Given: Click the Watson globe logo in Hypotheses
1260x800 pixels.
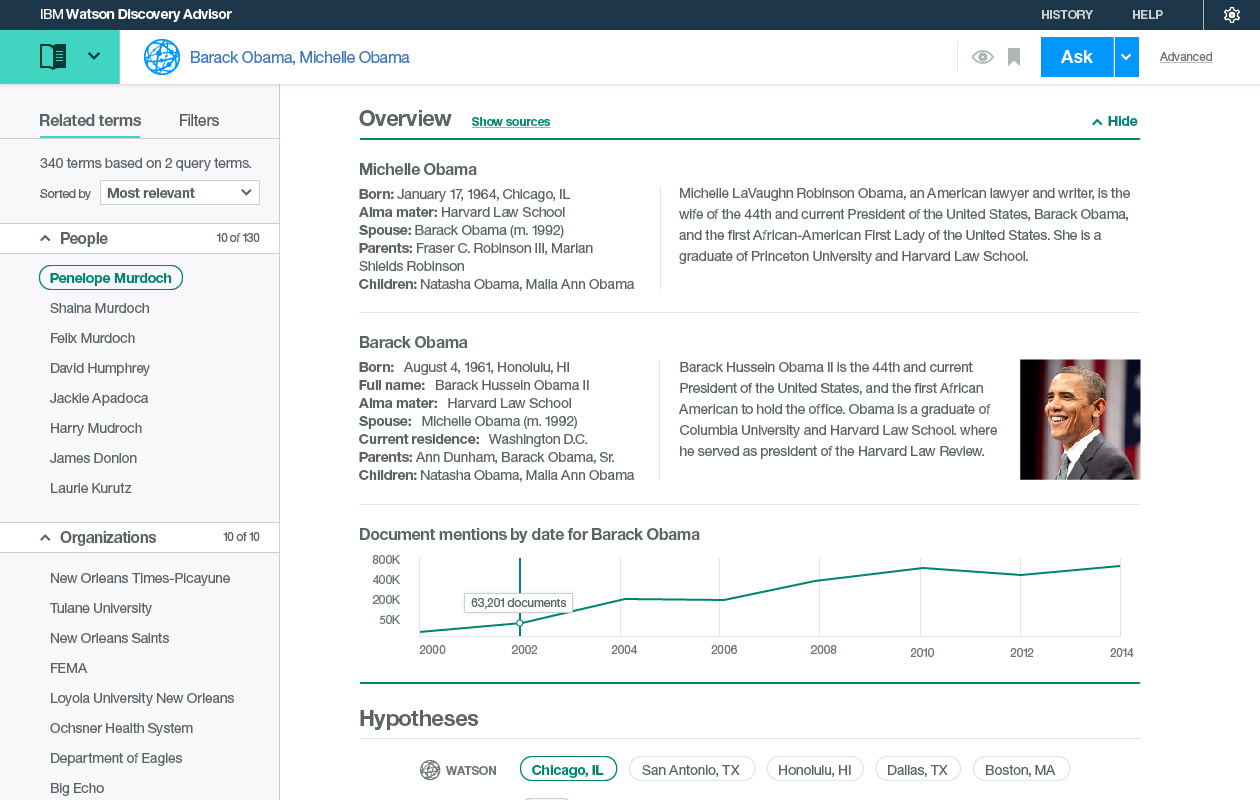Looking at the screenshot, I should click(x=430, y=770).
